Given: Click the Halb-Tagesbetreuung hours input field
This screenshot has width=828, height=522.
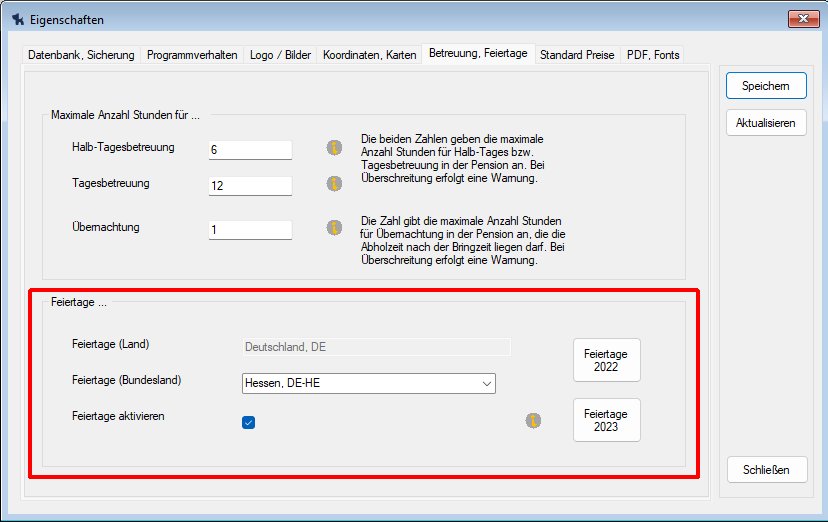Looking at the screenshot, I should (250, 150).
